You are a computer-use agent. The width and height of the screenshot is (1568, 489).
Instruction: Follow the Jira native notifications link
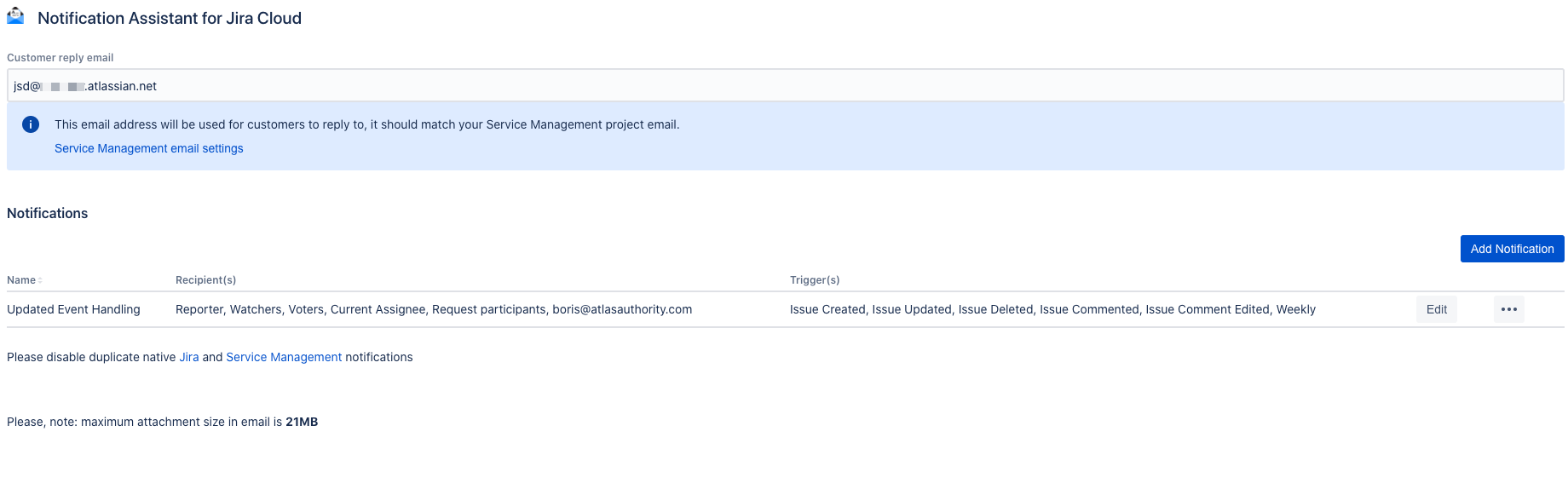click(189, 357)
